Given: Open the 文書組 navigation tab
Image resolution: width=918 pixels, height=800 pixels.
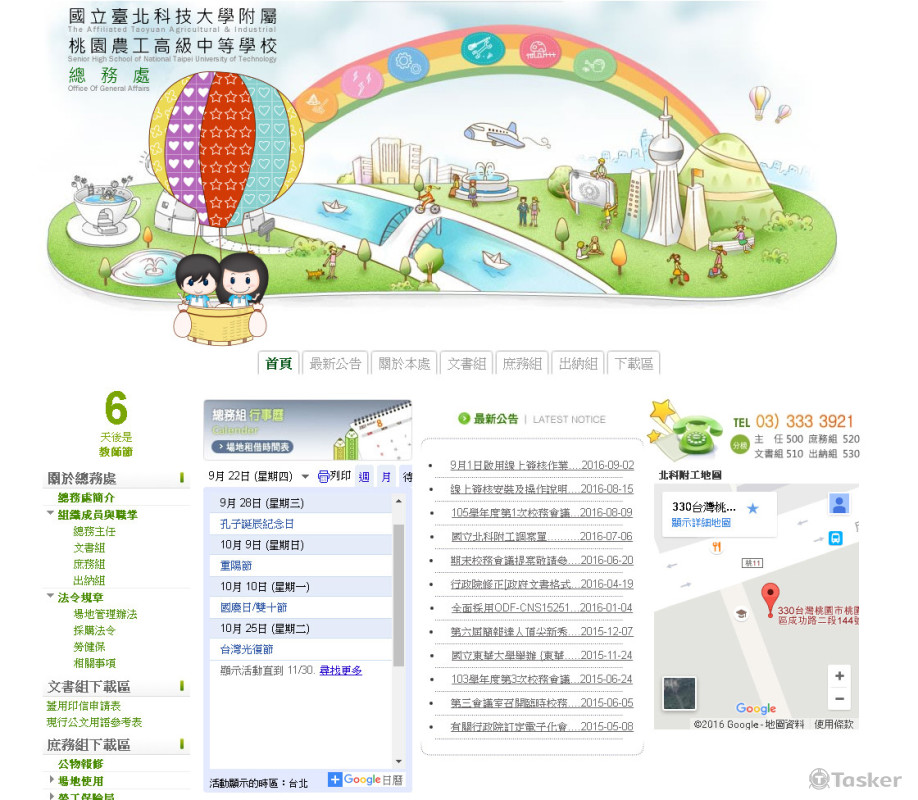Looking at the screenshot, I should pyautogui.click(x=466, y=363).
